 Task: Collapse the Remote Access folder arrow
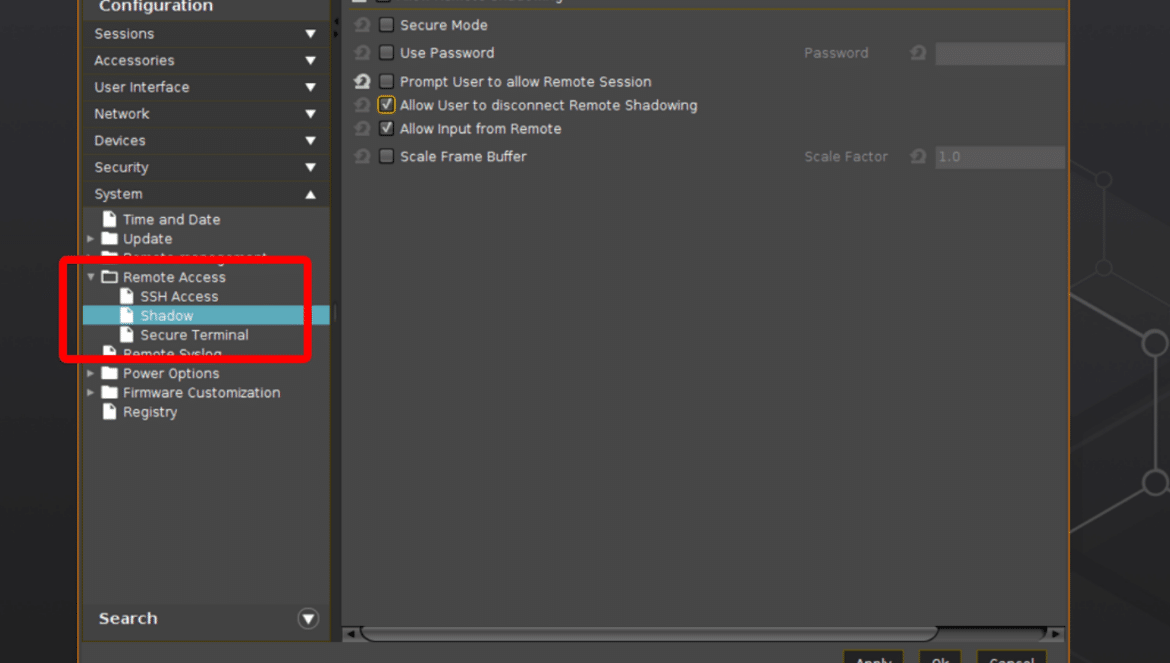click(90, 277)
